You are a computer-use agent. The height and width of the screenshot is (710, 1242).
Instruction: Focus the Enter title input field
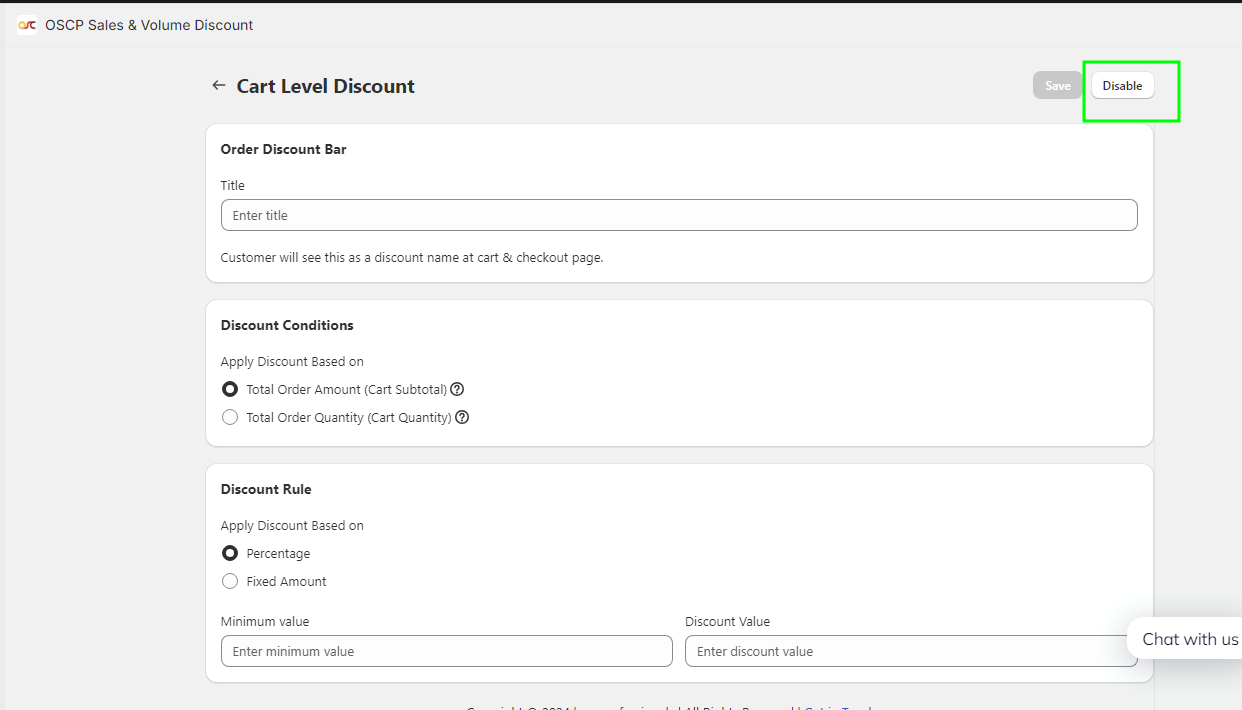pyautogui.click(x=678, y=215)
